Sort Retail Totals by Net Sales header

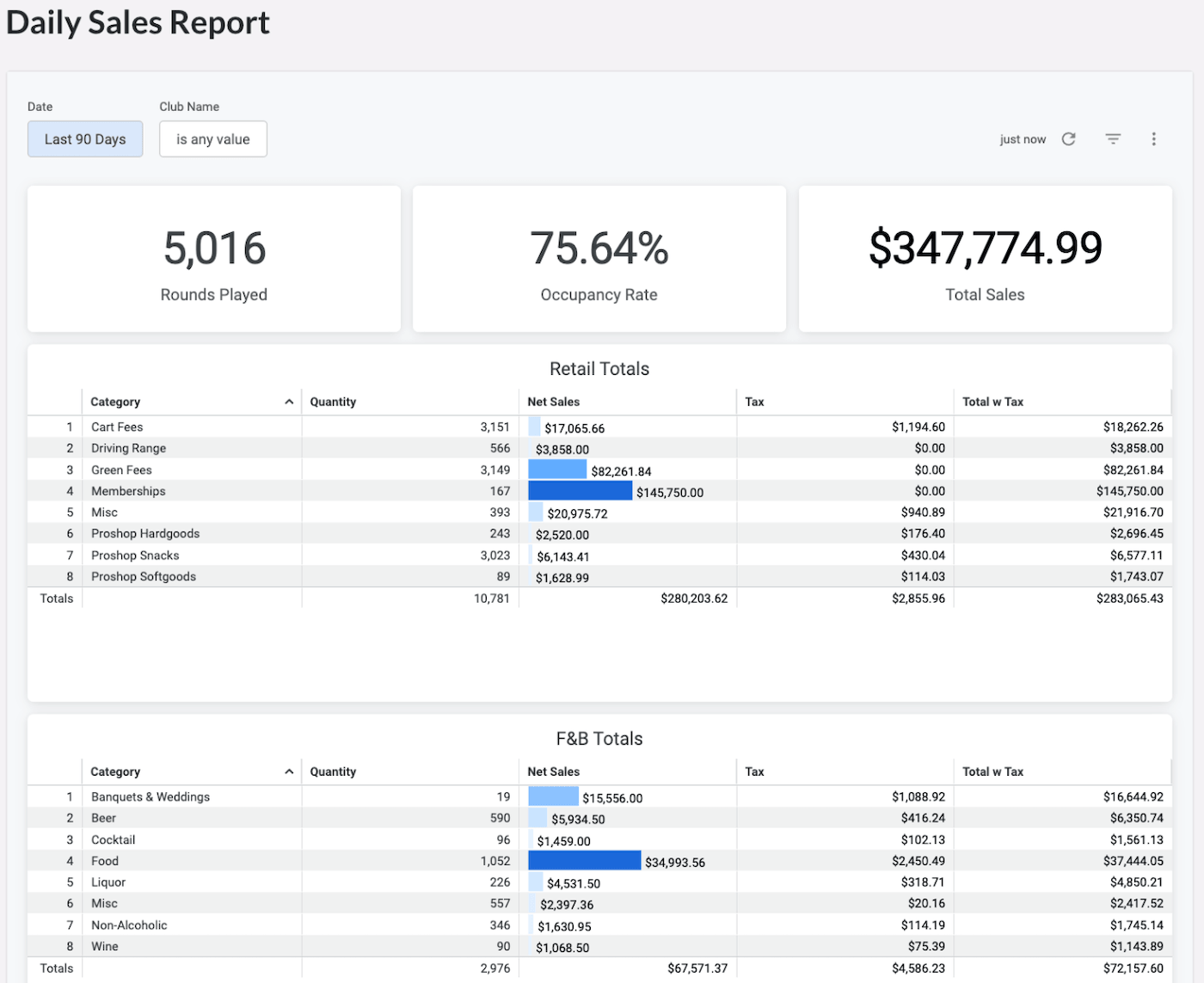pyautogui.click(x=554, y=402)
